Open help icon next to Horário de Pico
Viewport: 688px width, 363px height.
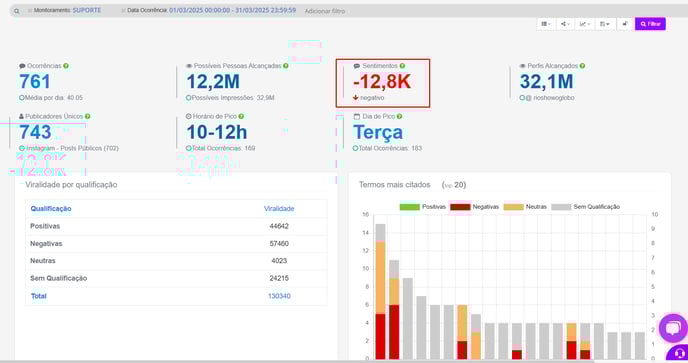[241, 116]
